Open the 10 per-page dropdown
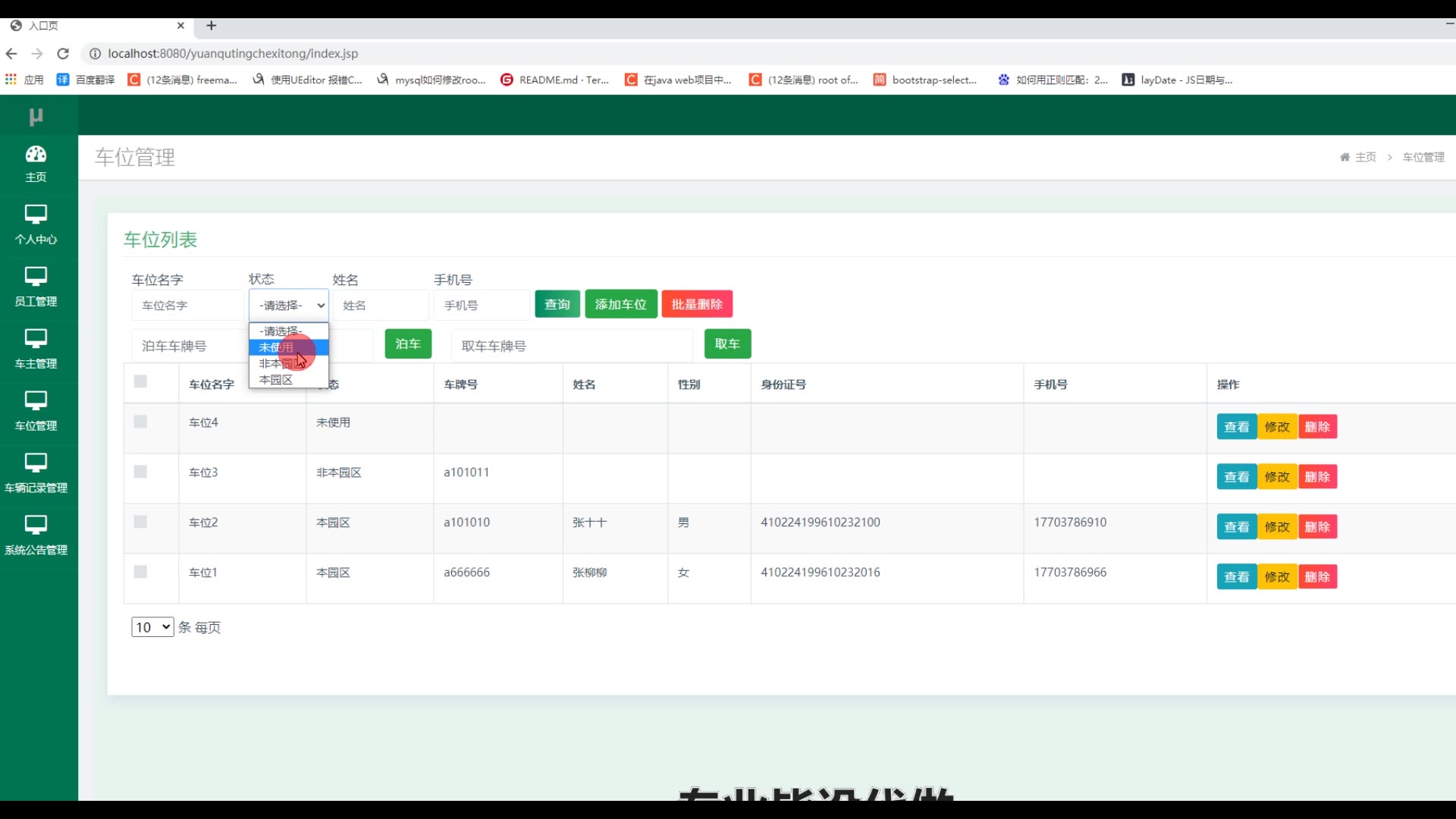Screen dimensions: 1456x819 point(152,627)
